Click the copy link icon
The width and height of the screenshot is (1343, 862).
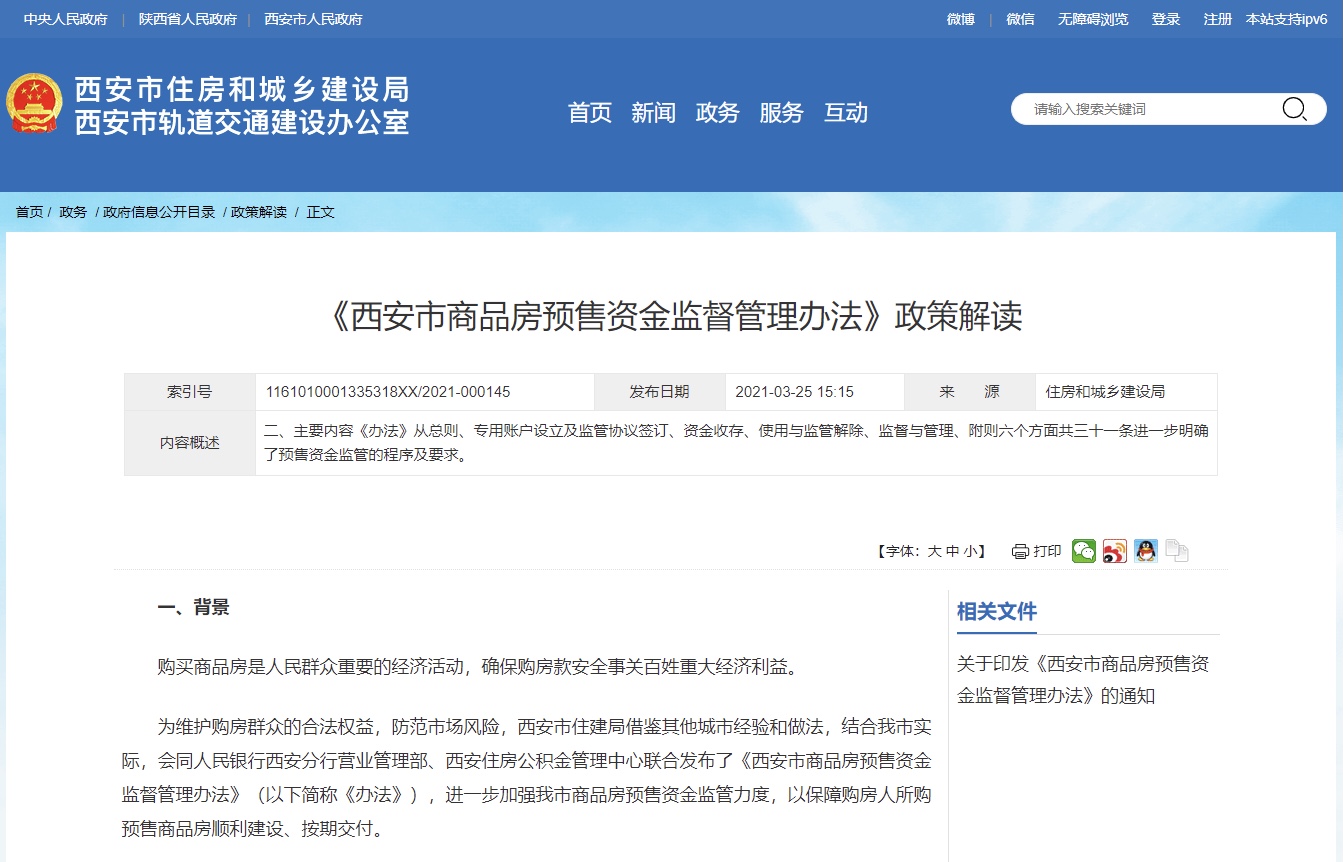(1177, 551)
